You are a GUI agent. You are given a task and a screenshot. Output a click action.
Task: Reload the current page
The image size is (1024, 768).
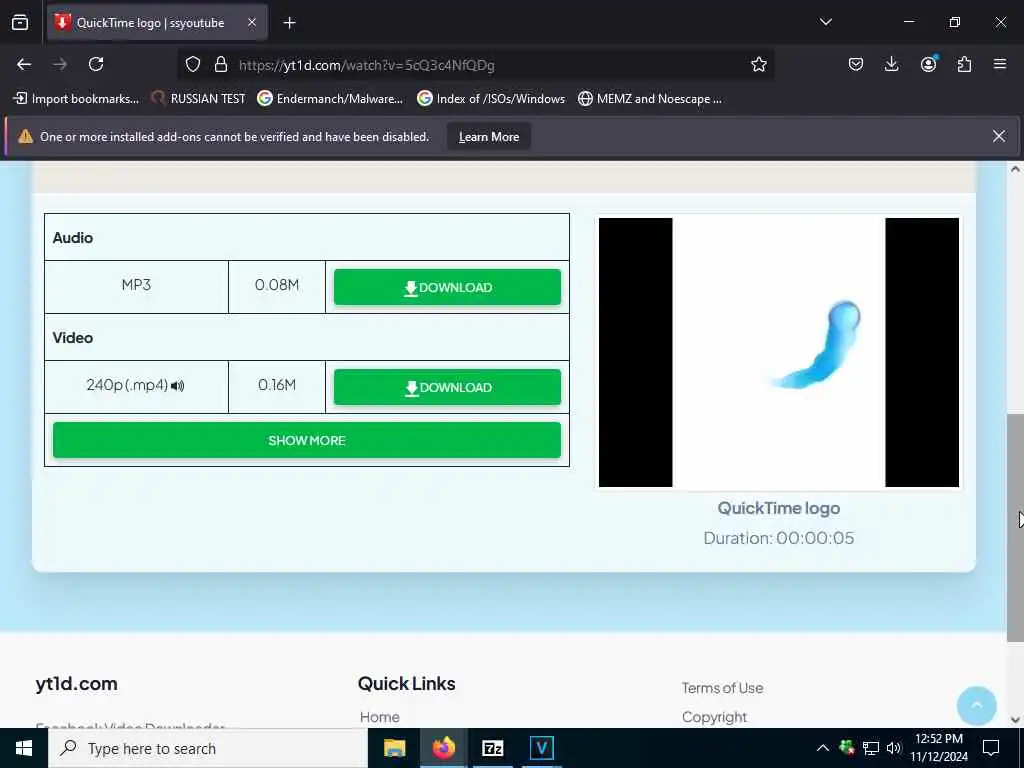pos(96,64)
